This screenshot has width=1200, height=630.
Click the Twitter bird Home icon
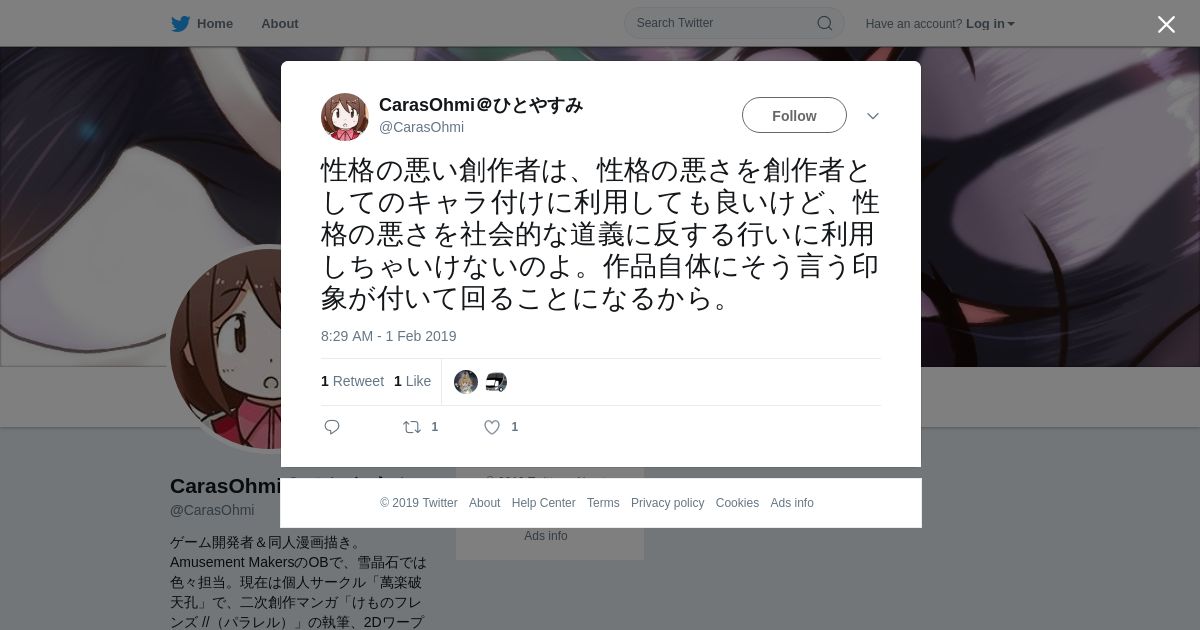click(180, 24)
